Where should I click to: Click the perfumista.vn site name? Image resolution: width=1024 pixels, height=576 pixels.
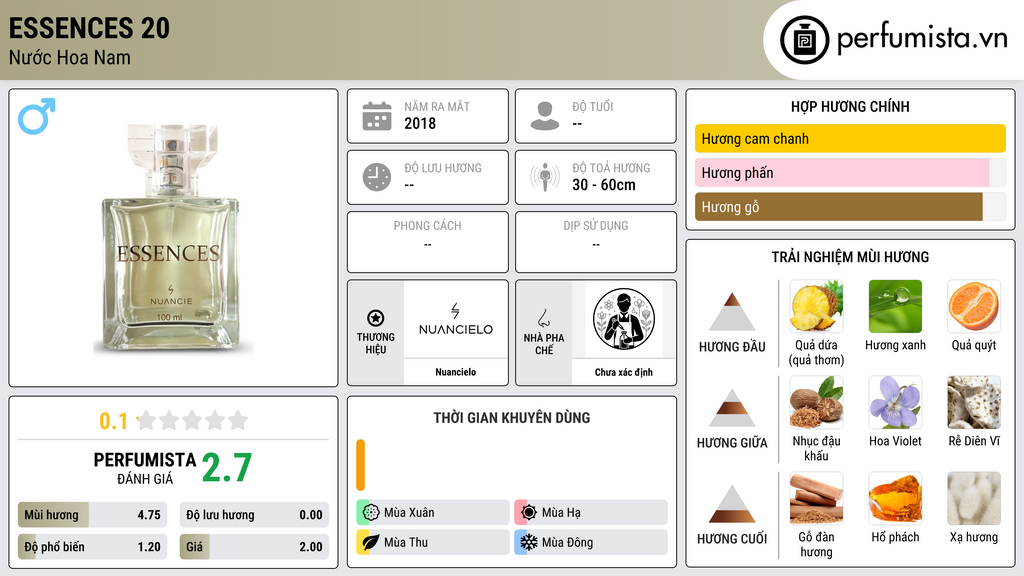pyautogui.click(x=922, y=38)
